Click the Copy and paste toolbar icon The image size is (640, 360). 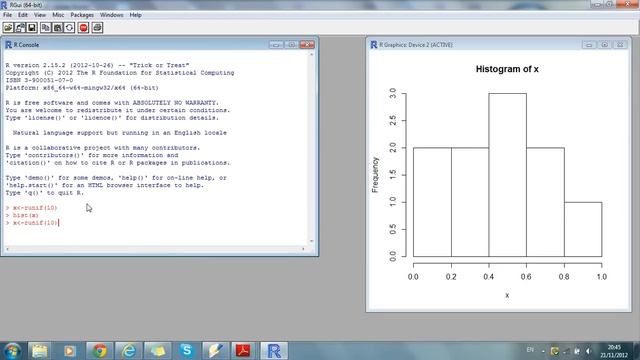point(69,28)
